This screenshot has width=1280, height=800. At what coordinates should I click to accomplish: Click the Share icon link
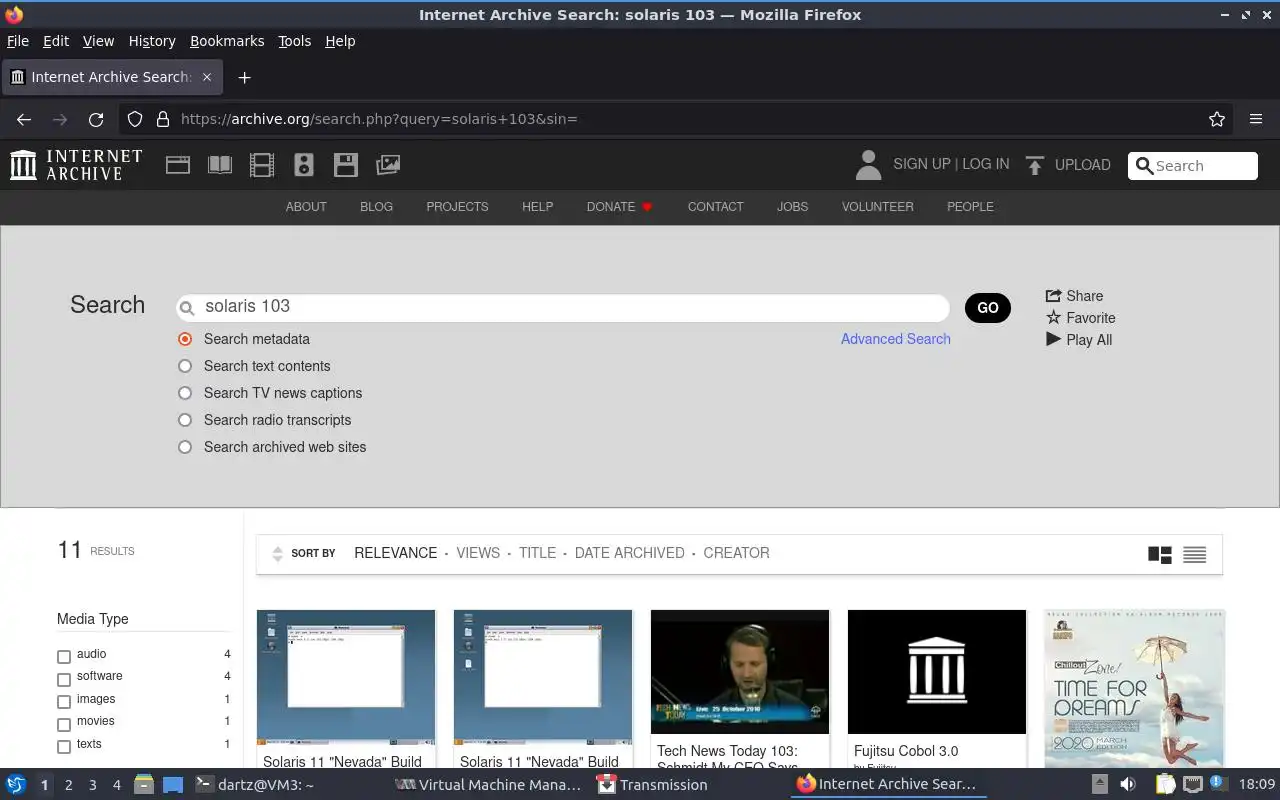(1074, 296)
